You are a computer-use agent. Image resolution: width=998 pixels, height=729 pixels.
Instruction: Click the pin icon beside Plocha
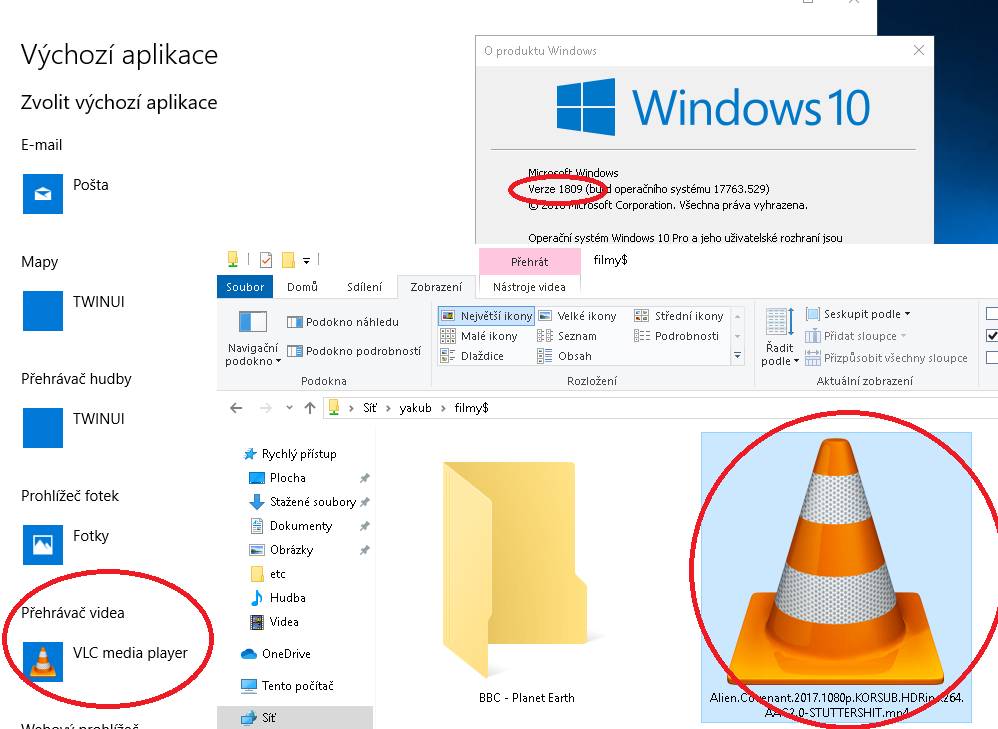(x=365, y=478)
